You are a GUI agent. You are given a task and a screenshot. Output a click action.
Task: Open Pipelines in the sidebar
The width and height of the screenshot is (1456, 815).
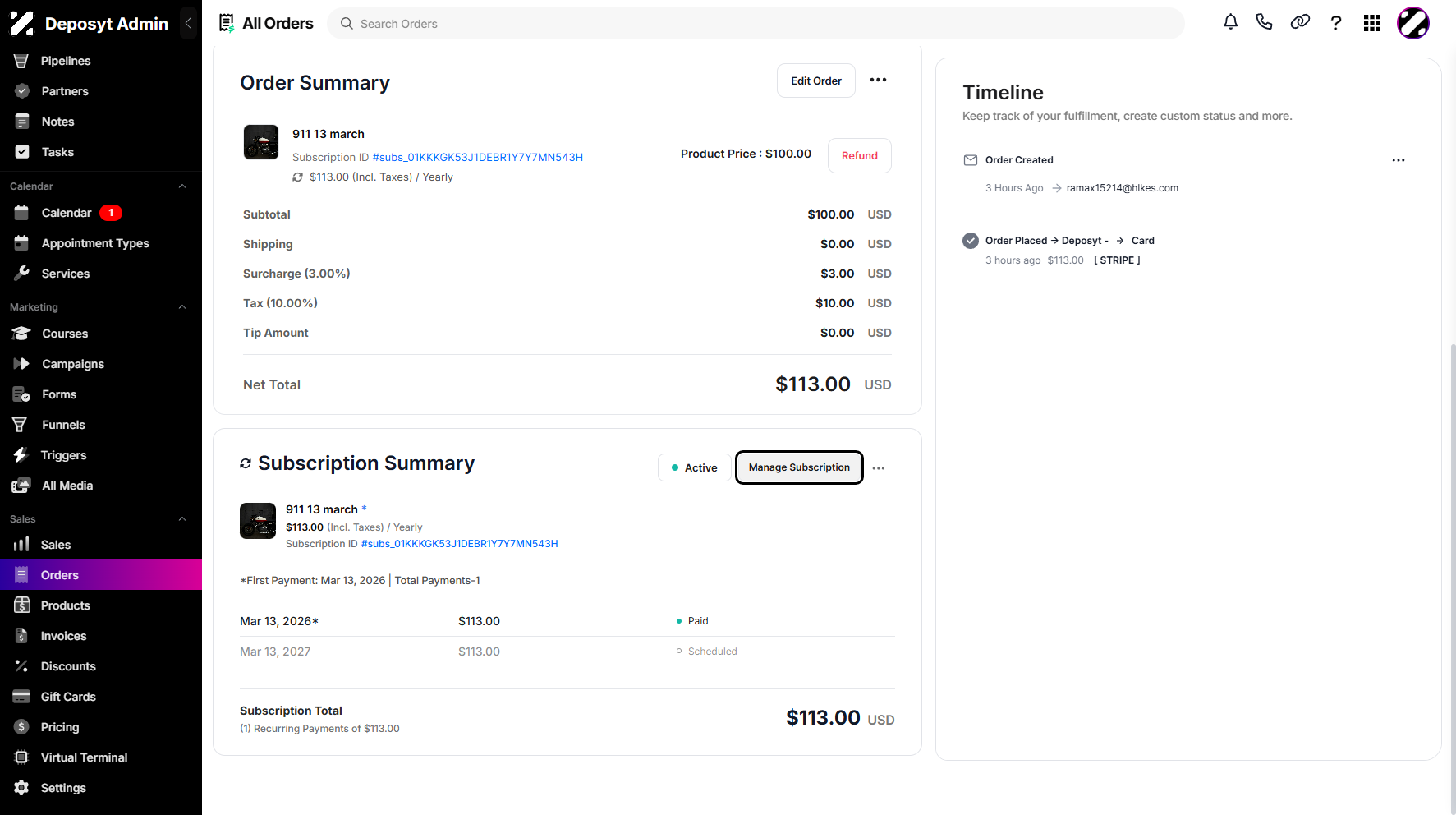point(101,61)
